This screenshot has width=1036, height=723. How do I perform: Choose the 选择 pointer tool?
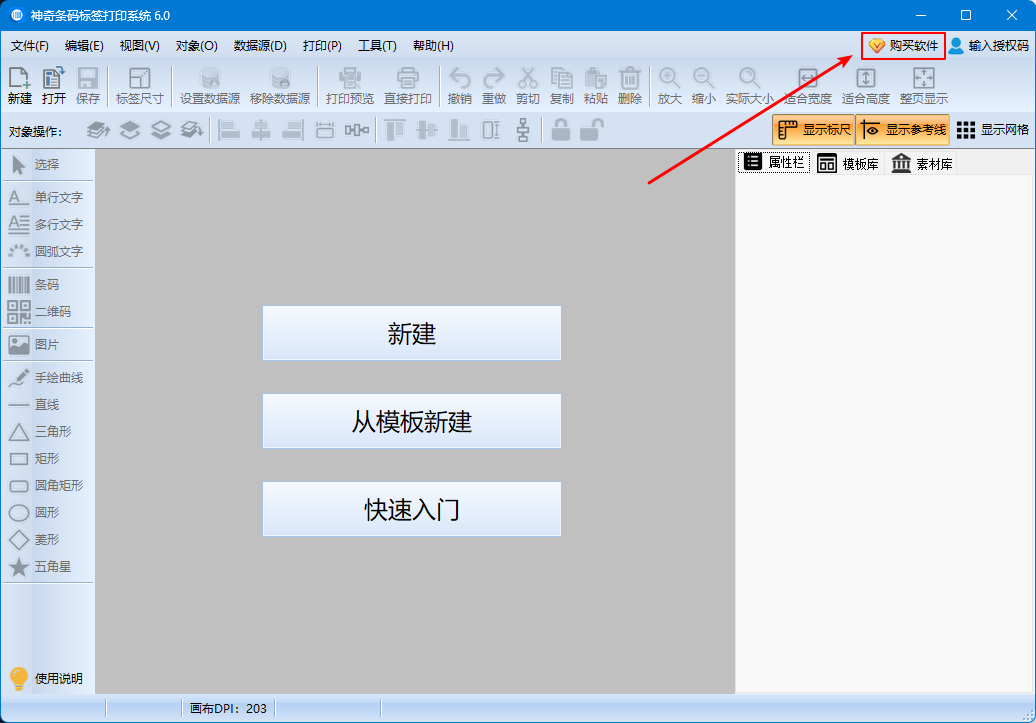coord(47,165)
